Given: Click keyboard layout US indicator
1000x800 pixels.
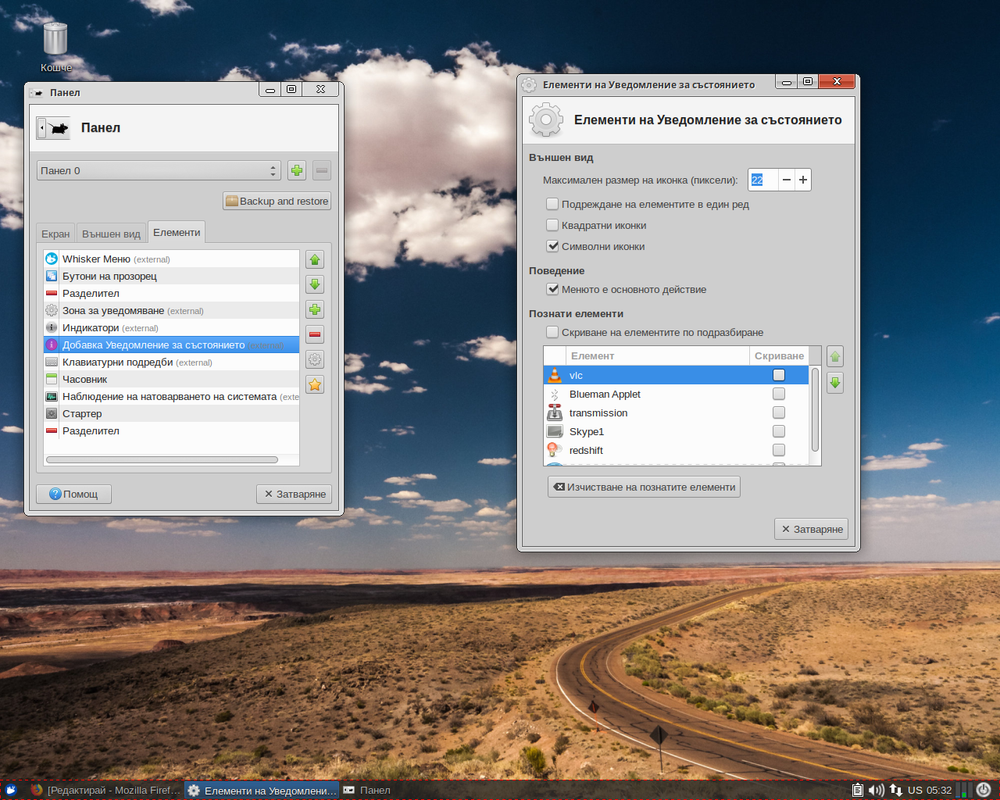Looking at the screenshot, I should pyautogui.click(x=915, y=790).
